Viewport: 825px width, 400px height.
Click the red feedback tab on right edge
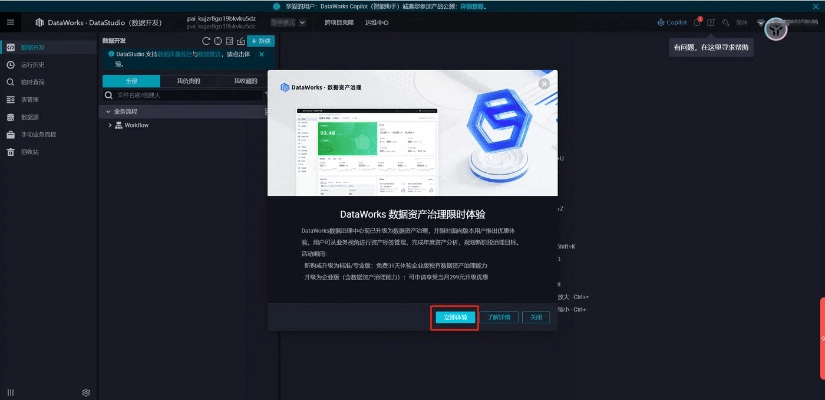point(822,338)
